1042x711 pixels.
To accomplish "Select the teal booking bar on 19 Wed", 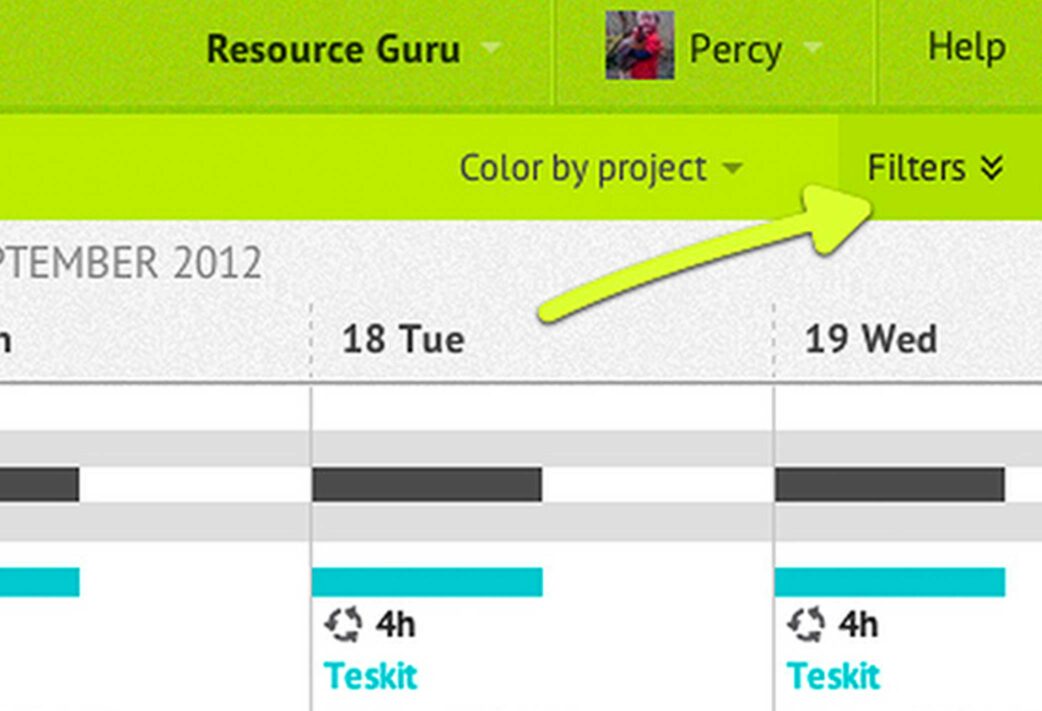I will tap(890, 582).
